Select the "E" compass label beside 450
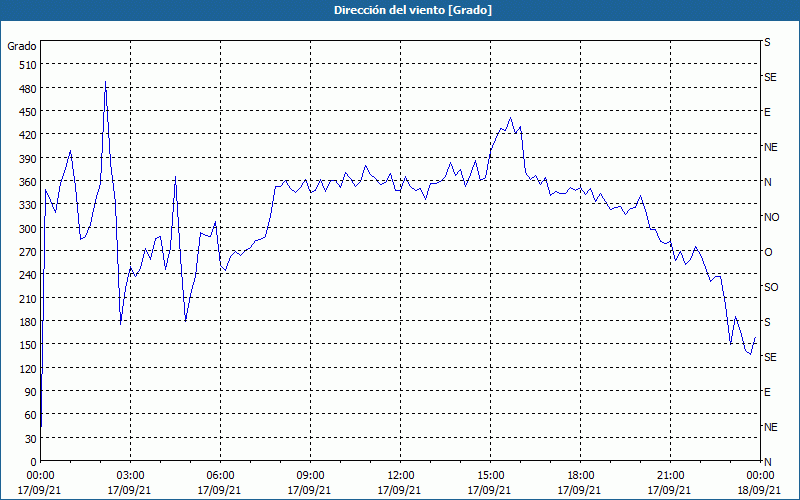This screenshot has width=800, height=500. (x=767, y=112)
